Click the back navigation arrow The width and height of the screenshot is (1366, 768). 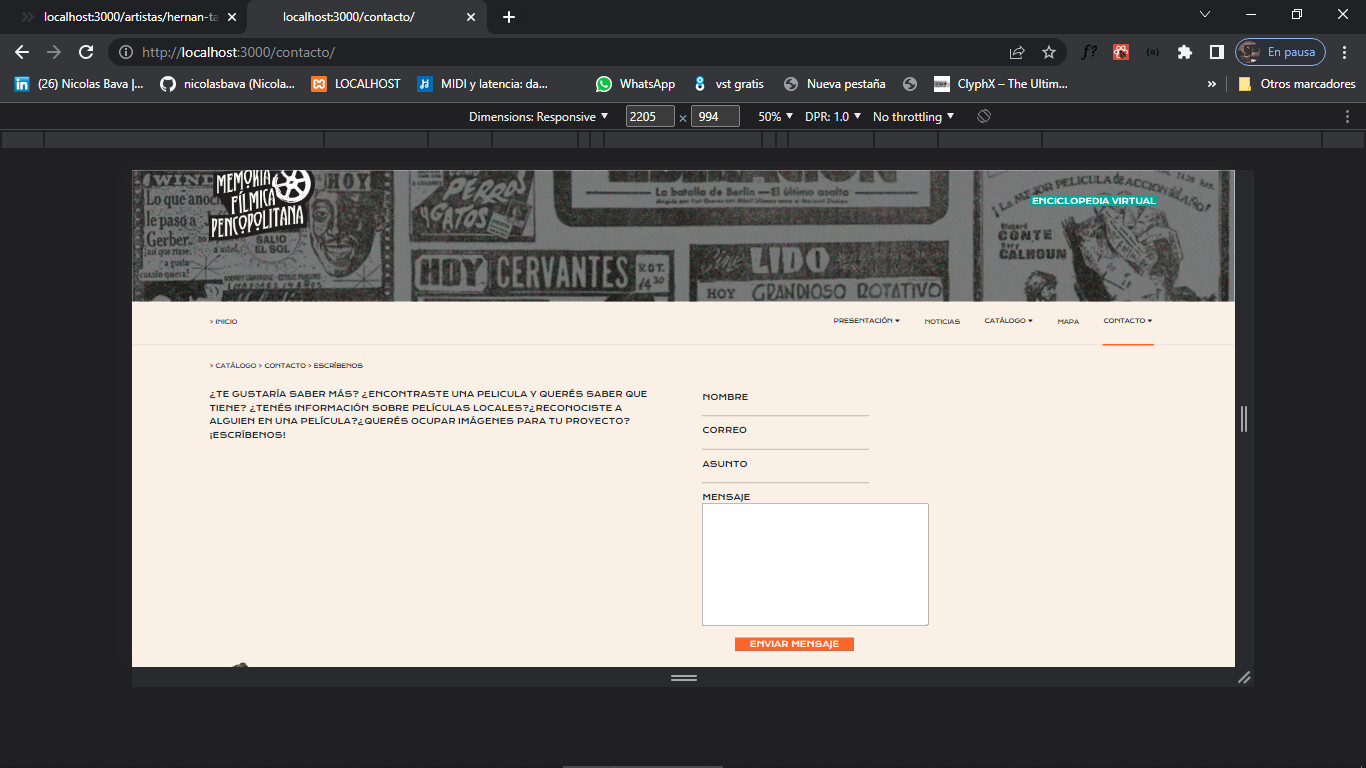tap(21, 52)
